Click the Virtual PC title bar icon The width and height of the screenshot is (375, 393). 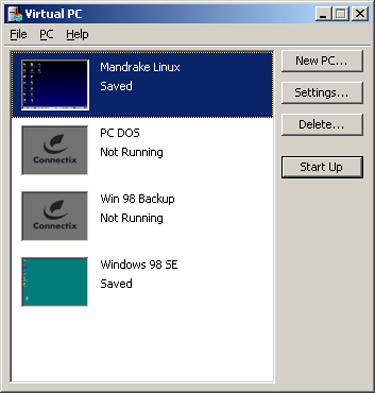[15, 14]
